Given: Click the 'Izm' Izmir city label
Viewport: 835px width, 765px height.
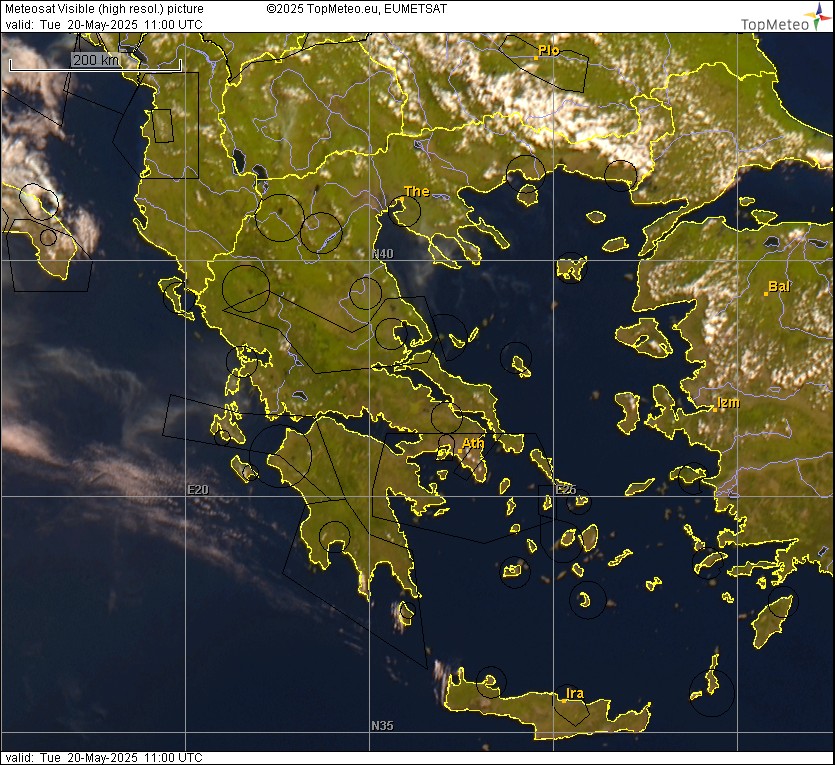Looking at the screenshot, I should point(728,402).
